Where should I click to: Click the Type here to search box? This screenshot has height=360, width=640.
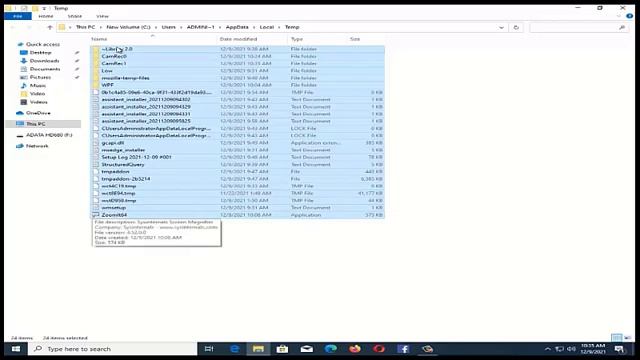pyautogui.click(x=113, y=349)
